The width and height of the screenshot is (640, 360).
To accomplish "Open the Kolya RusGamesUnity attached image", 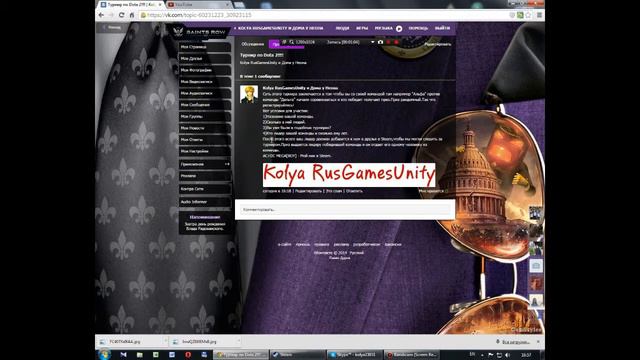I will pos(349,175).
